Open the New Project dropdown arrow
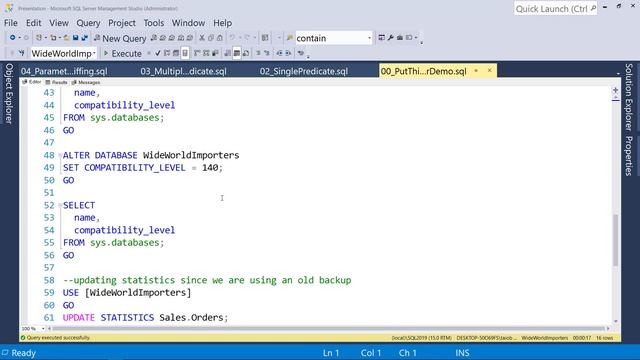 pyautogui.click(x=46, y=38)
